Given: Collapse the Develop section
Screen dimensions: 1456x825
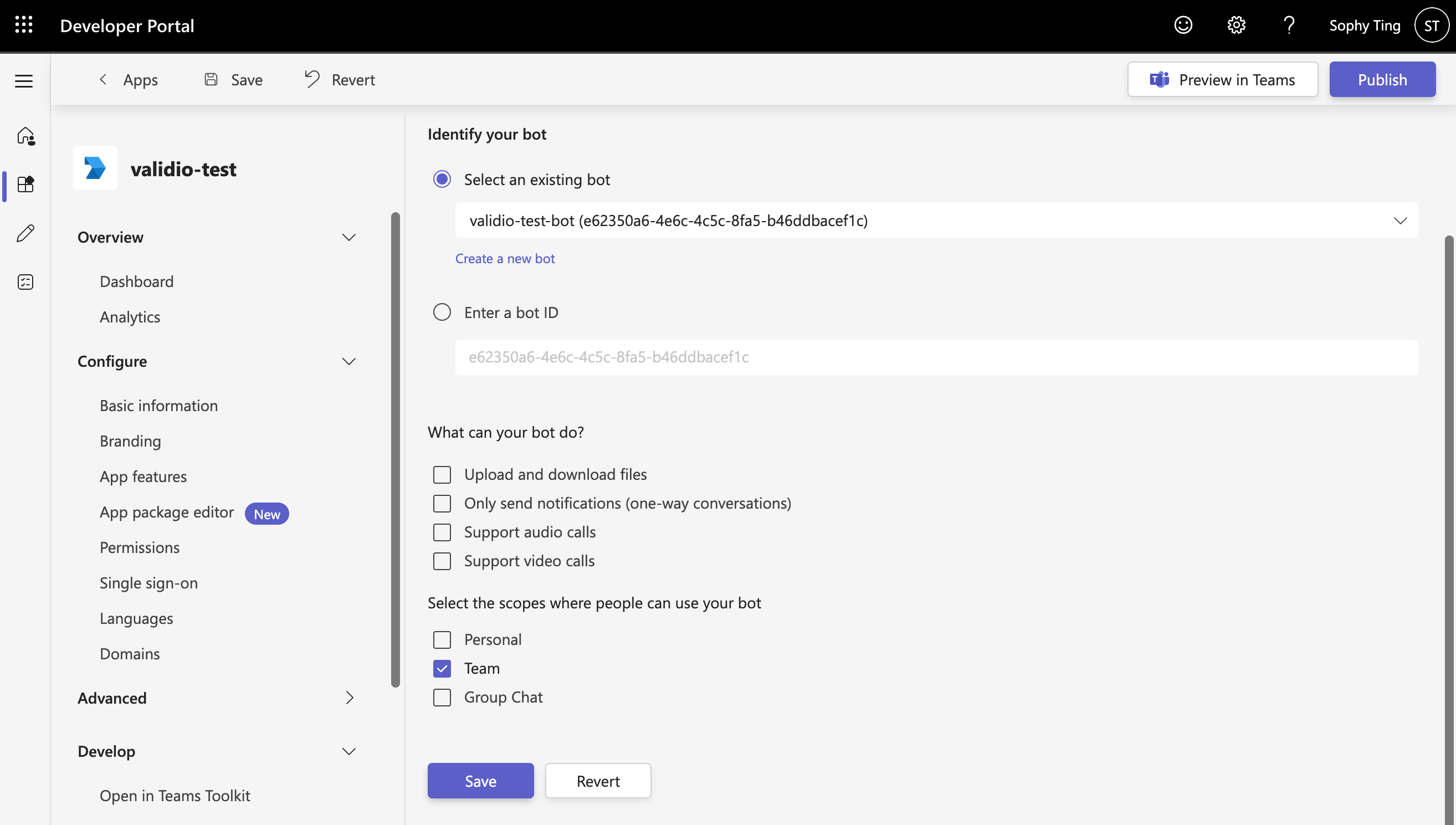Looking at the screenshot, I should (x=349, y=751).
